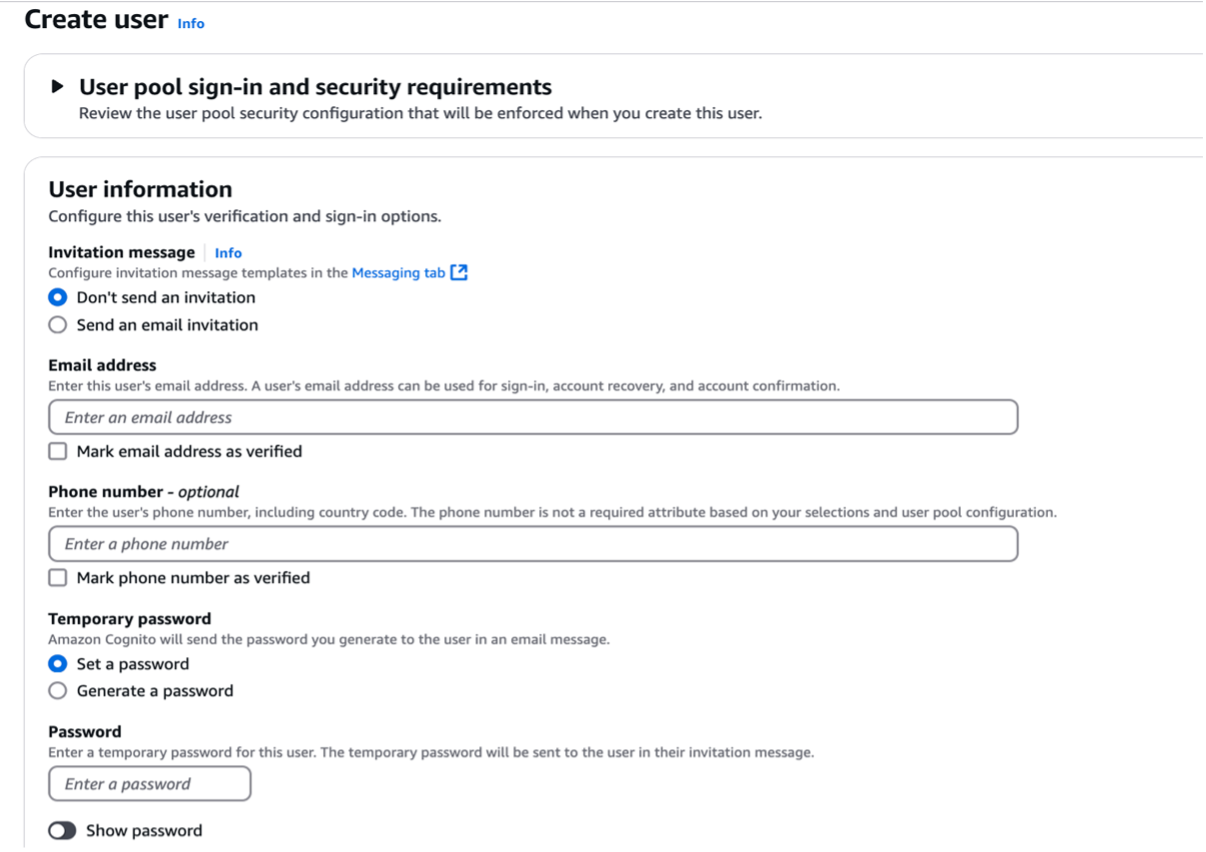This screenshot has height=852, width=1206.
Task: Click the external link icon beside Messaging tab
Action: coord(459,271)
